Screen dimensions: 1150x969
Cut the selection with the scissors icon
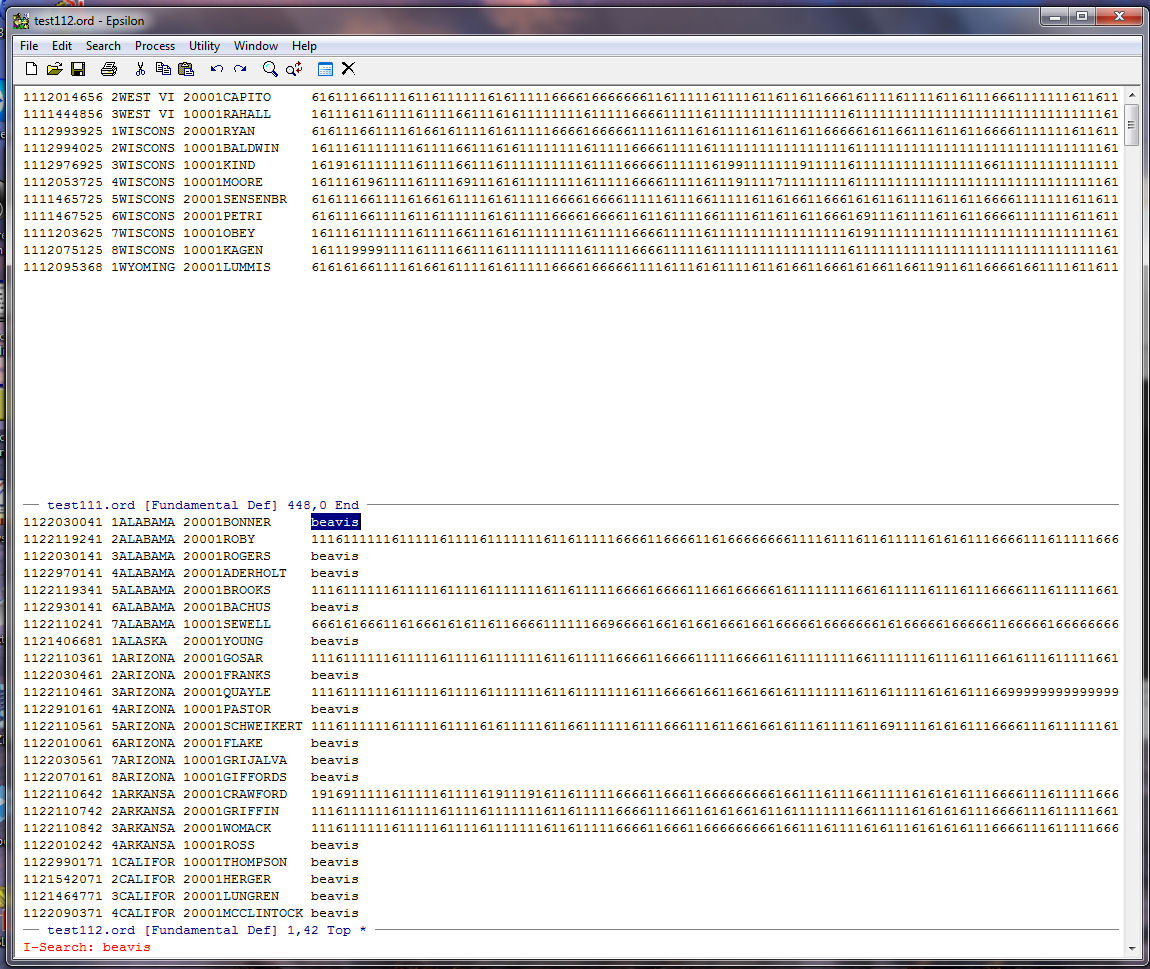[140, 69]
